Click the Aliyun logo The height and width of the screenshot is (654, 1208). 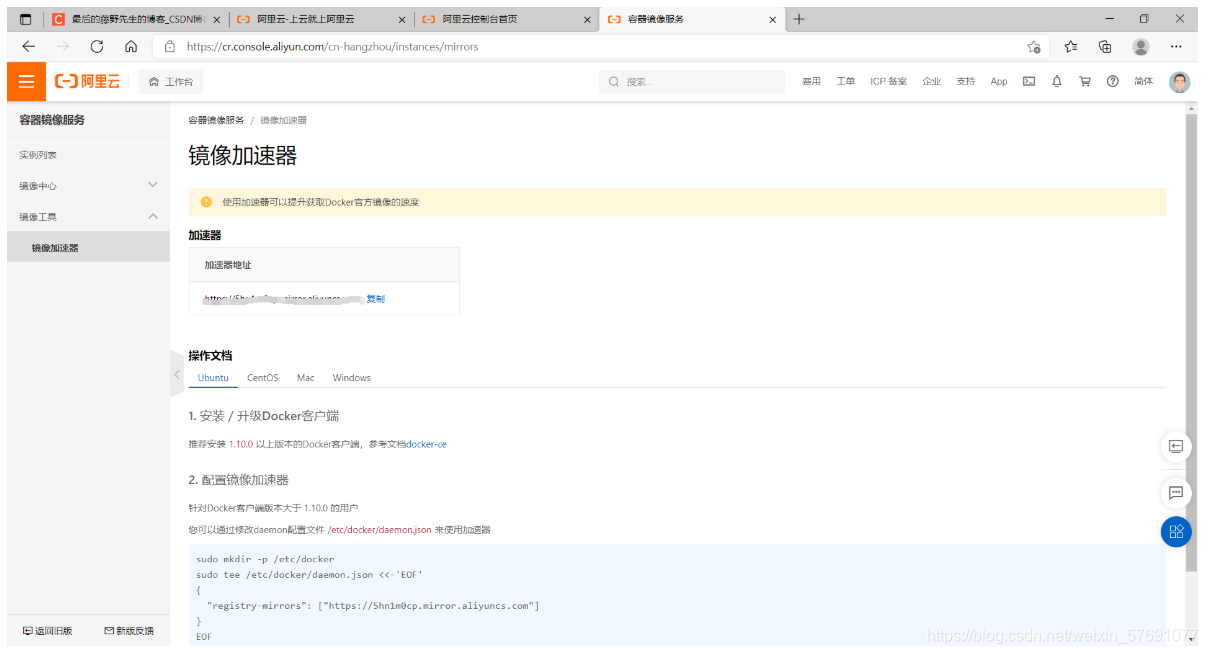click(87, 82)
